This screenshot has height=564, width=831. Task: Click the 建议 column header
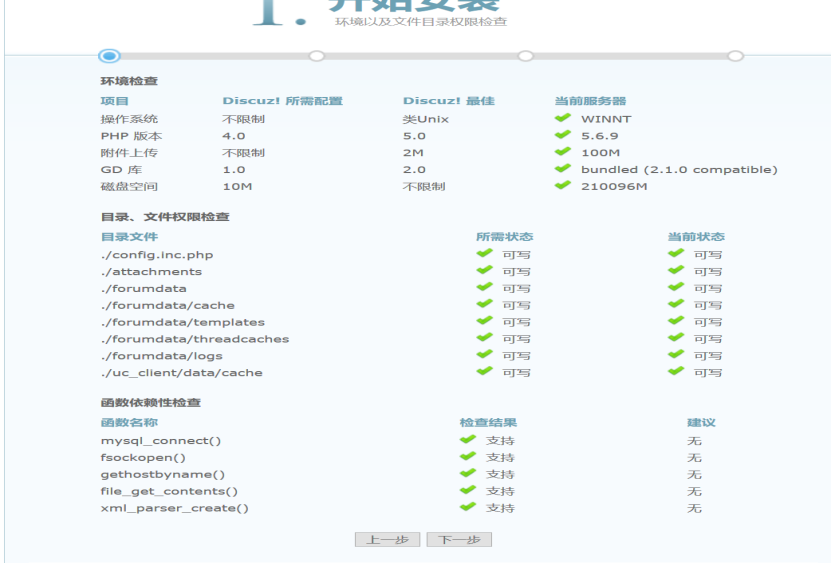click(x=701, y=423)
